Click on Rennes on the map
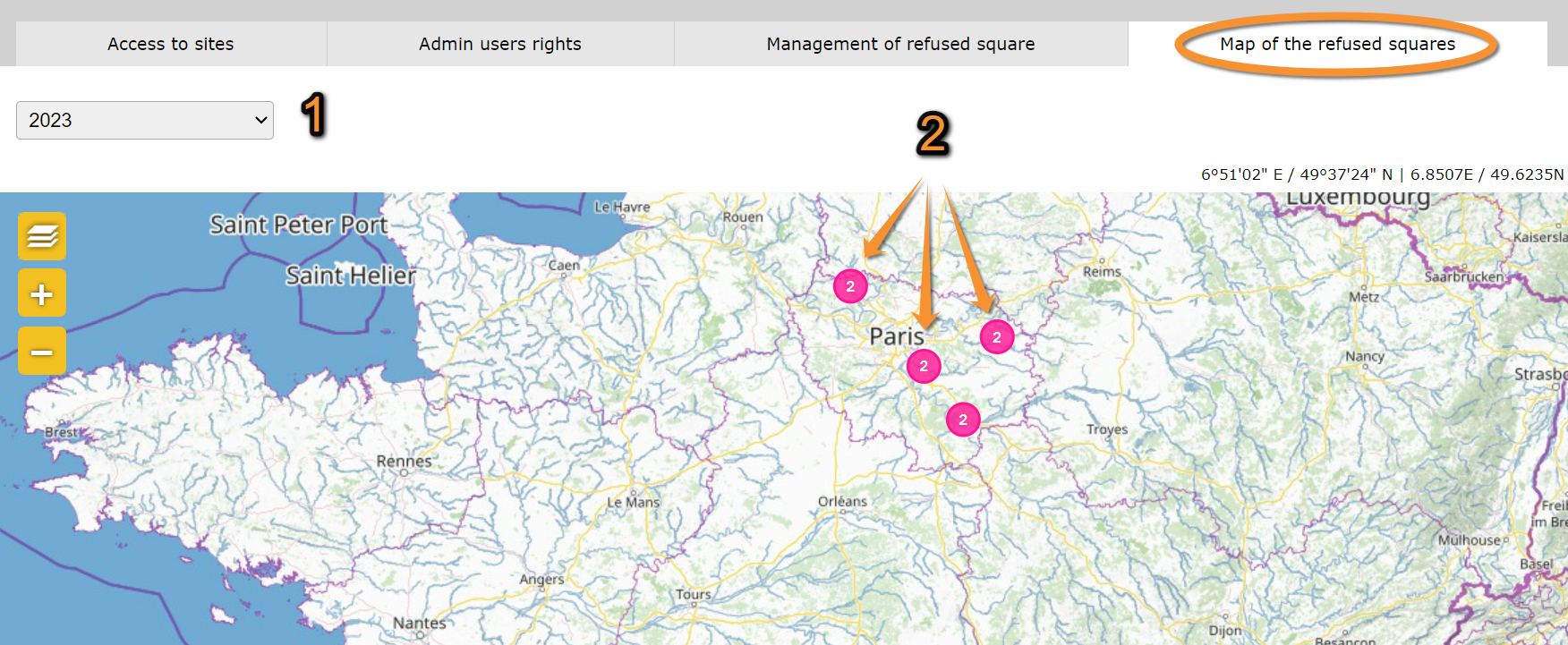This screenshot has height=645, width=1568. [404, 462]
